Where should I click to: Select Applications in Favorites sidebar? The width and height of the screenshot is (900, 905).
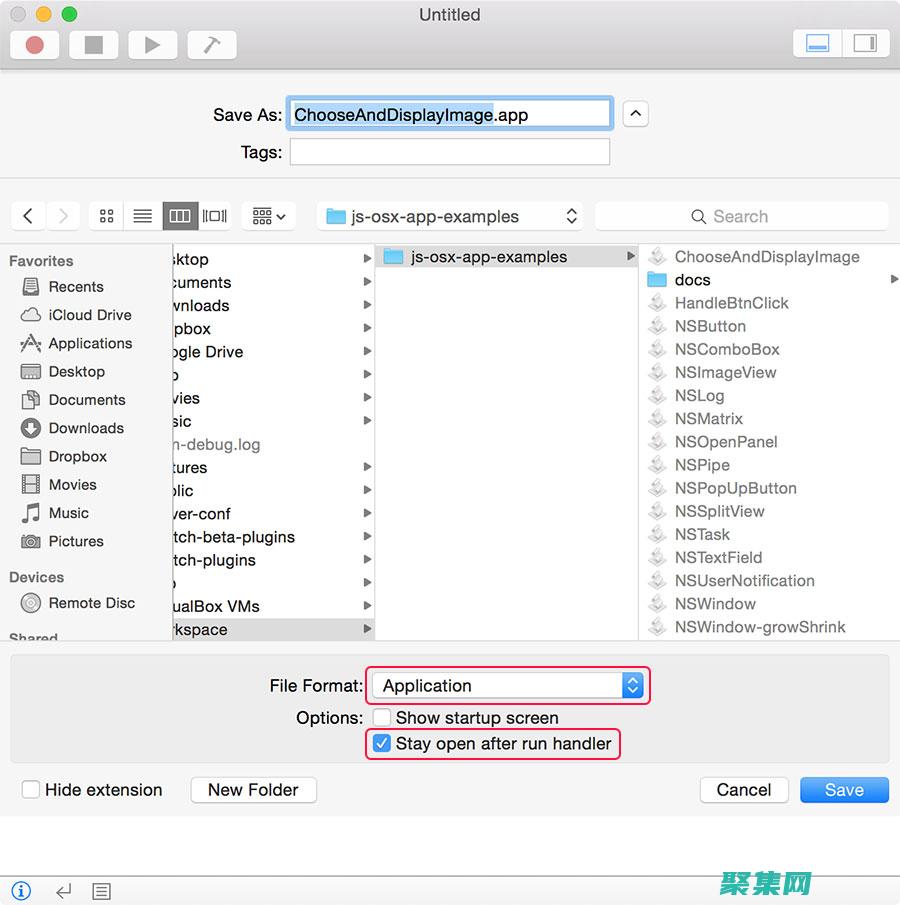(x=90, y=343)
